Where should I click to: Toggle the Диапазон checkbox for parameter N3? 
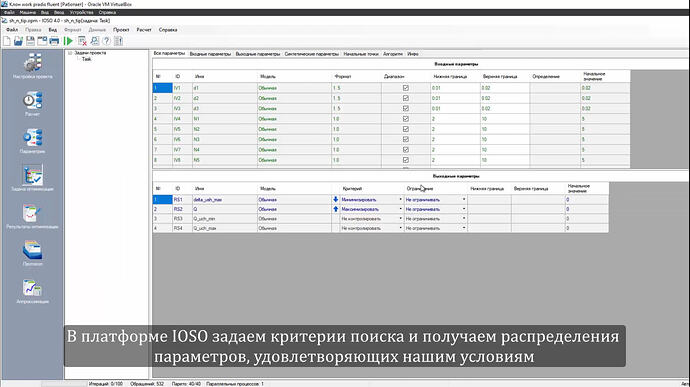pos(406,139)
